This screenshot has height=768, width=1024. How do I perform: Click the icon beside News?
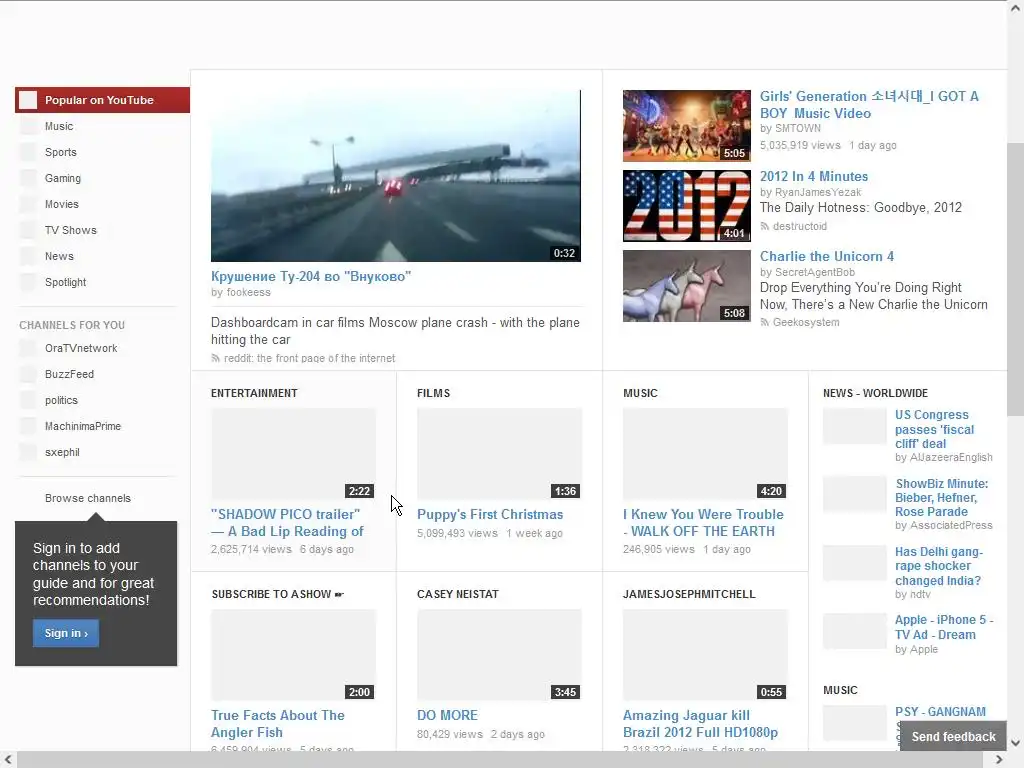tap(28, 257)
